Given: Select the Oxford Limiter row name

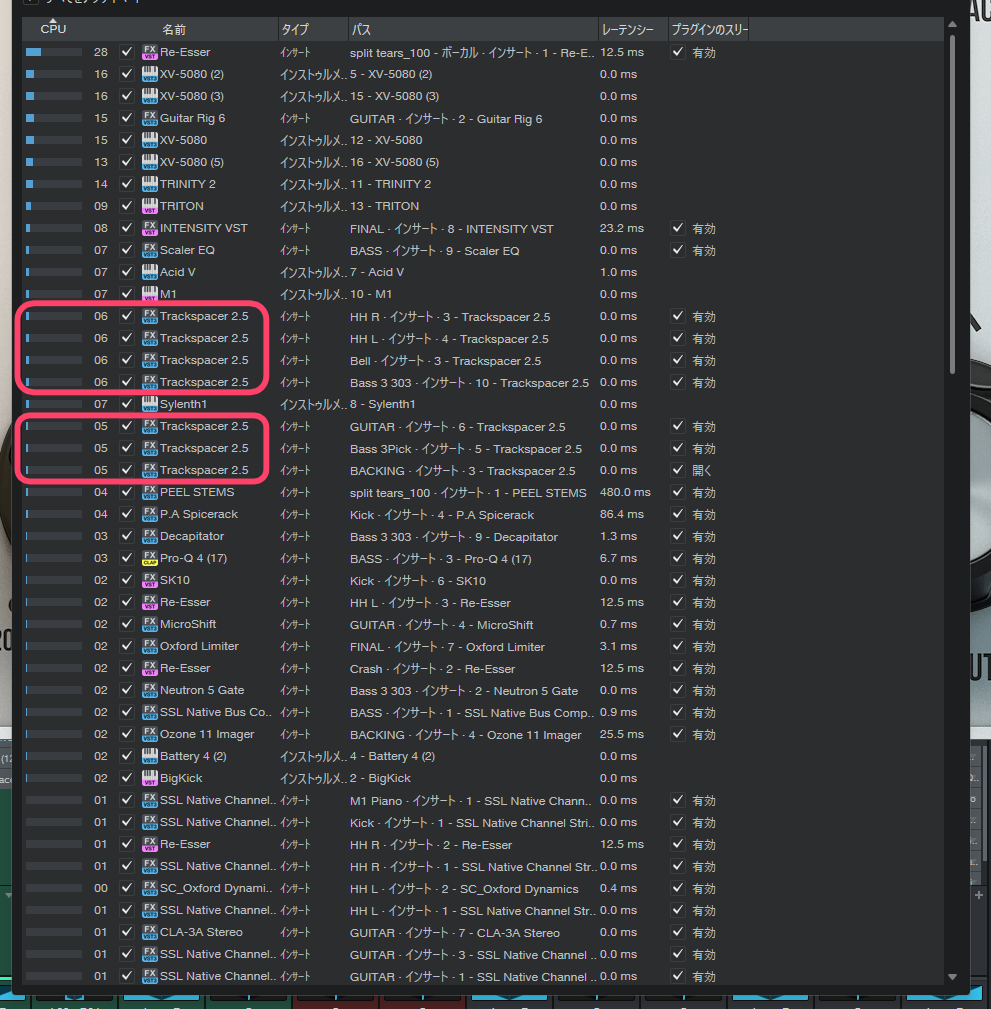Looking at the screenshot, I should click(x=199, y=646).
